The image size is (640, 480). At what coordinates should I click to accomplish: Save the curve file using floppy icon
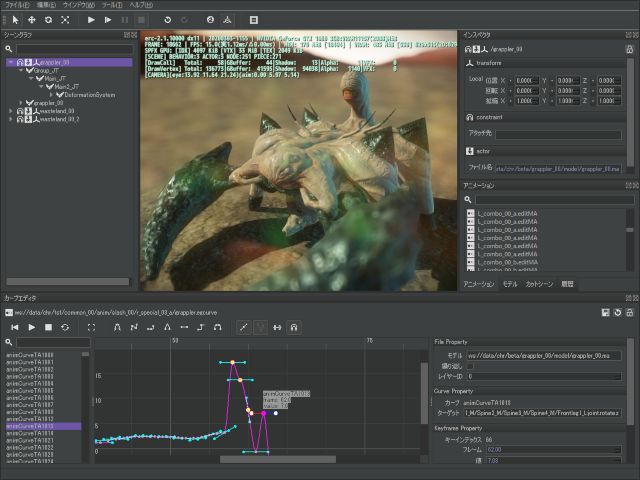click(x=606, y=312)
